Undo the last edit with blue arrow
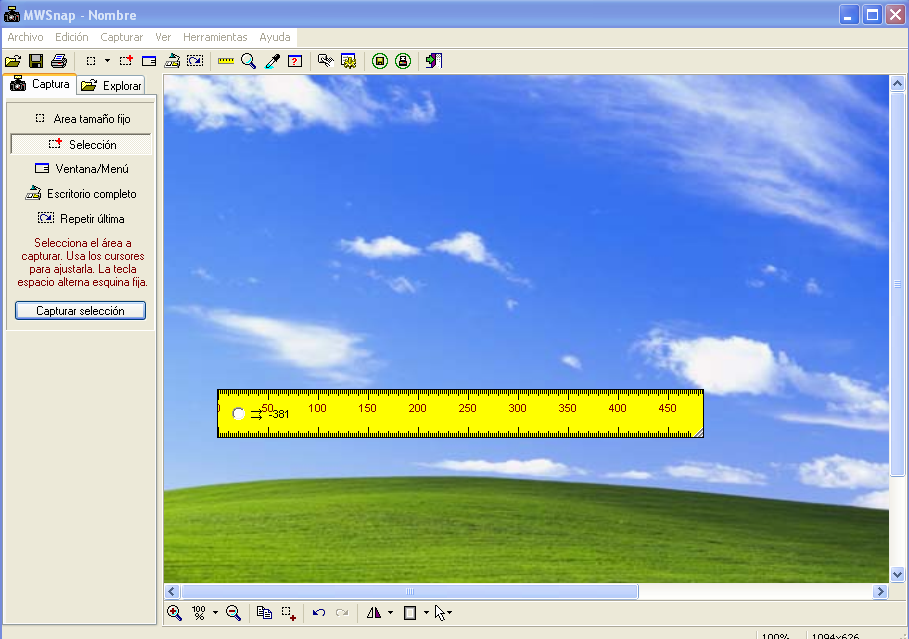Image resolution: width=909 pixels, height=639 pixels. tap(319, 613)
